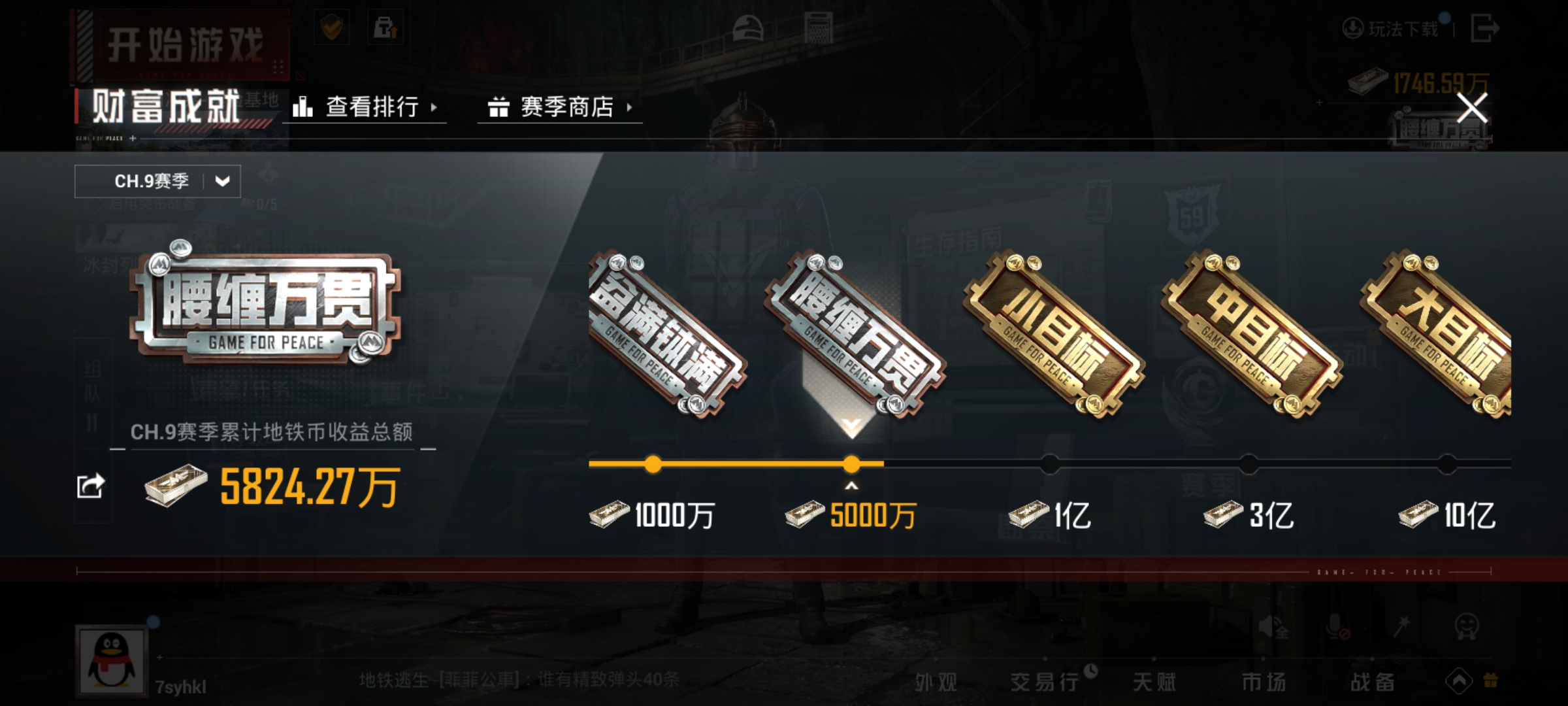Select the 大目标 gold badge
Image resolution: width=1568 pixels, height=706 pixels.
1435,333
